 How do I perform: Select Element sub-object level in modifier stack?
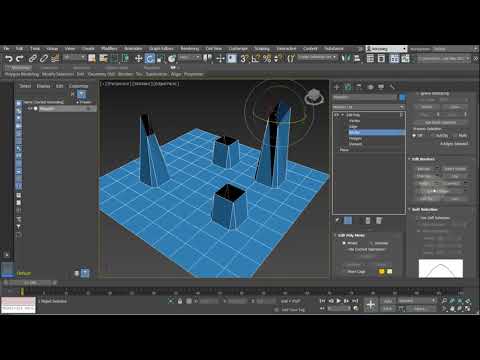[x=355, y=144]
